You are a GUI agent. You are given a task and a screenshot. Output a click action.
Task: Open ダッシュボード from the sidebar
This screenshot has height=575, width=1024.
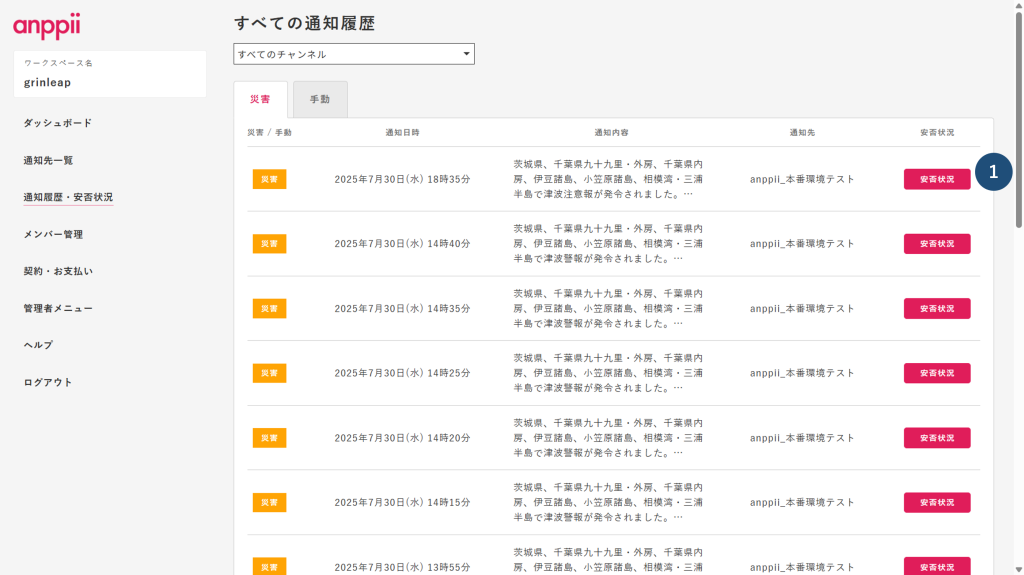coord(58,123)
